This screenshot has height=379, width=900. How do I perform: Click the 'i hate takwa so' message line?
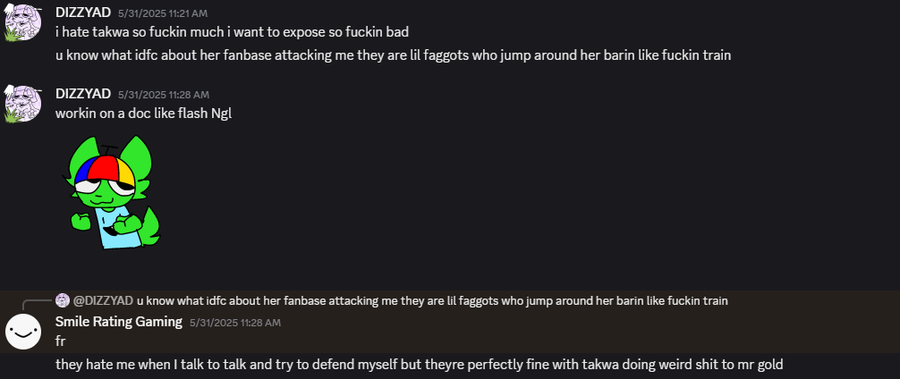pyautogui.click(x=232, y=32)
